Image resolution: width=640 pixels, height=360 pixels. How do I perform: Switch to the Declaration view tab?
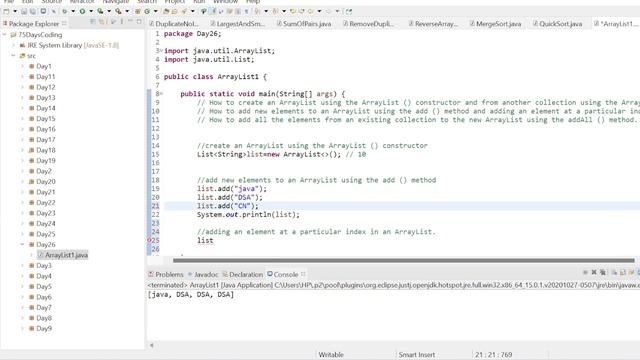(x=242, y=274)
